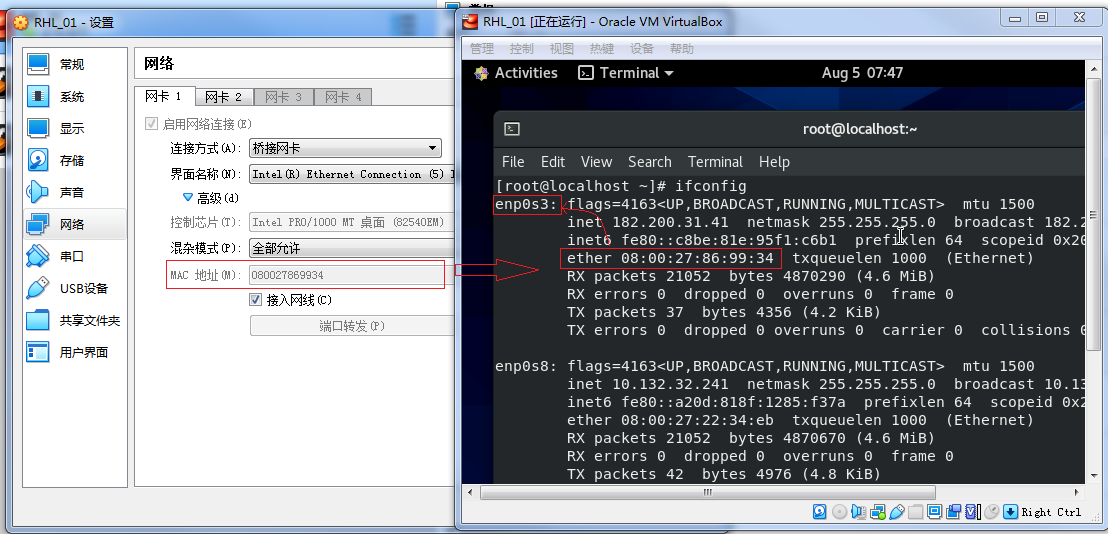The height and width of the screenshot is (534, 1108).
Task: Open the 常规 (General) settings category
Action: pos(73,64)
